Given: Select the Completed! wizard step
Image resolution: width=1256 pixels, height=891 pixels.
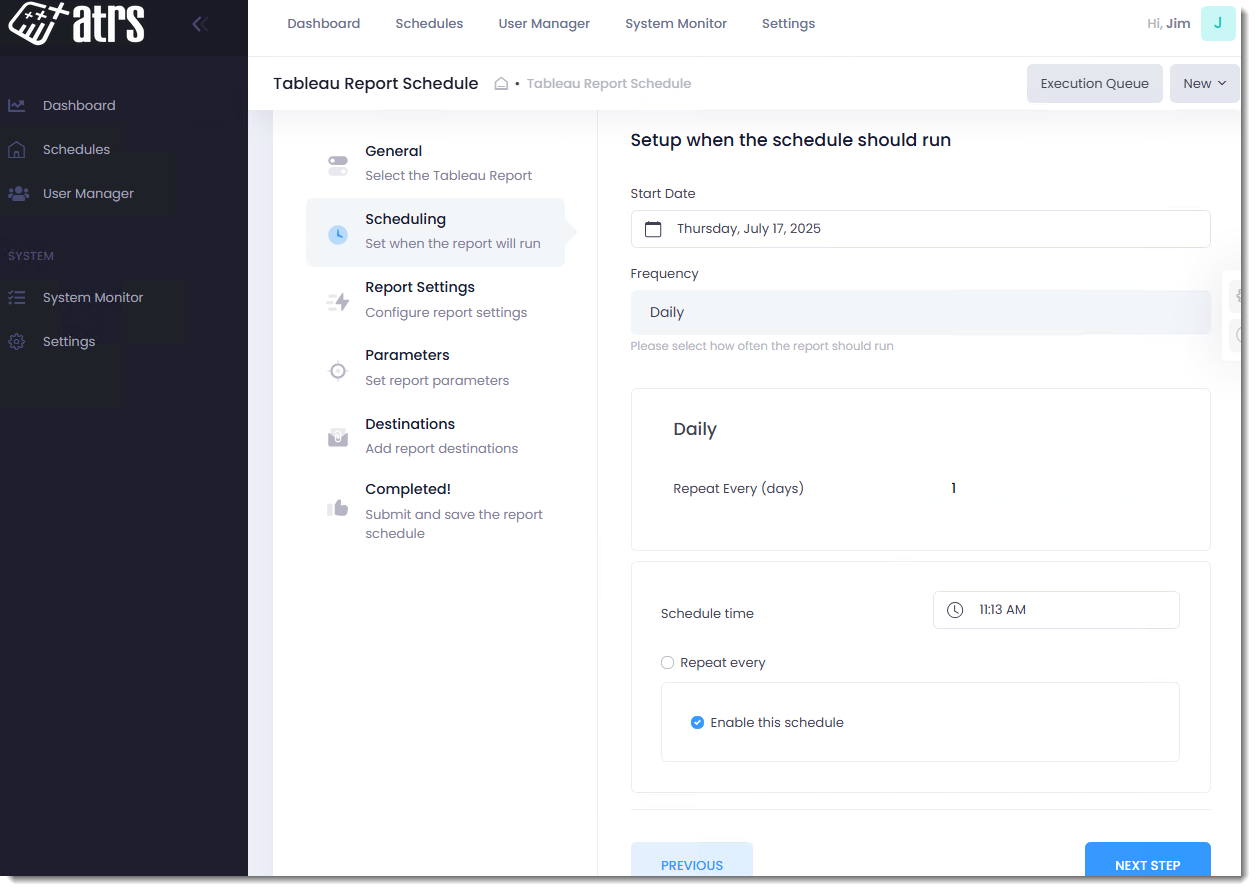Looking at the screenshot, I should (435, 511).
